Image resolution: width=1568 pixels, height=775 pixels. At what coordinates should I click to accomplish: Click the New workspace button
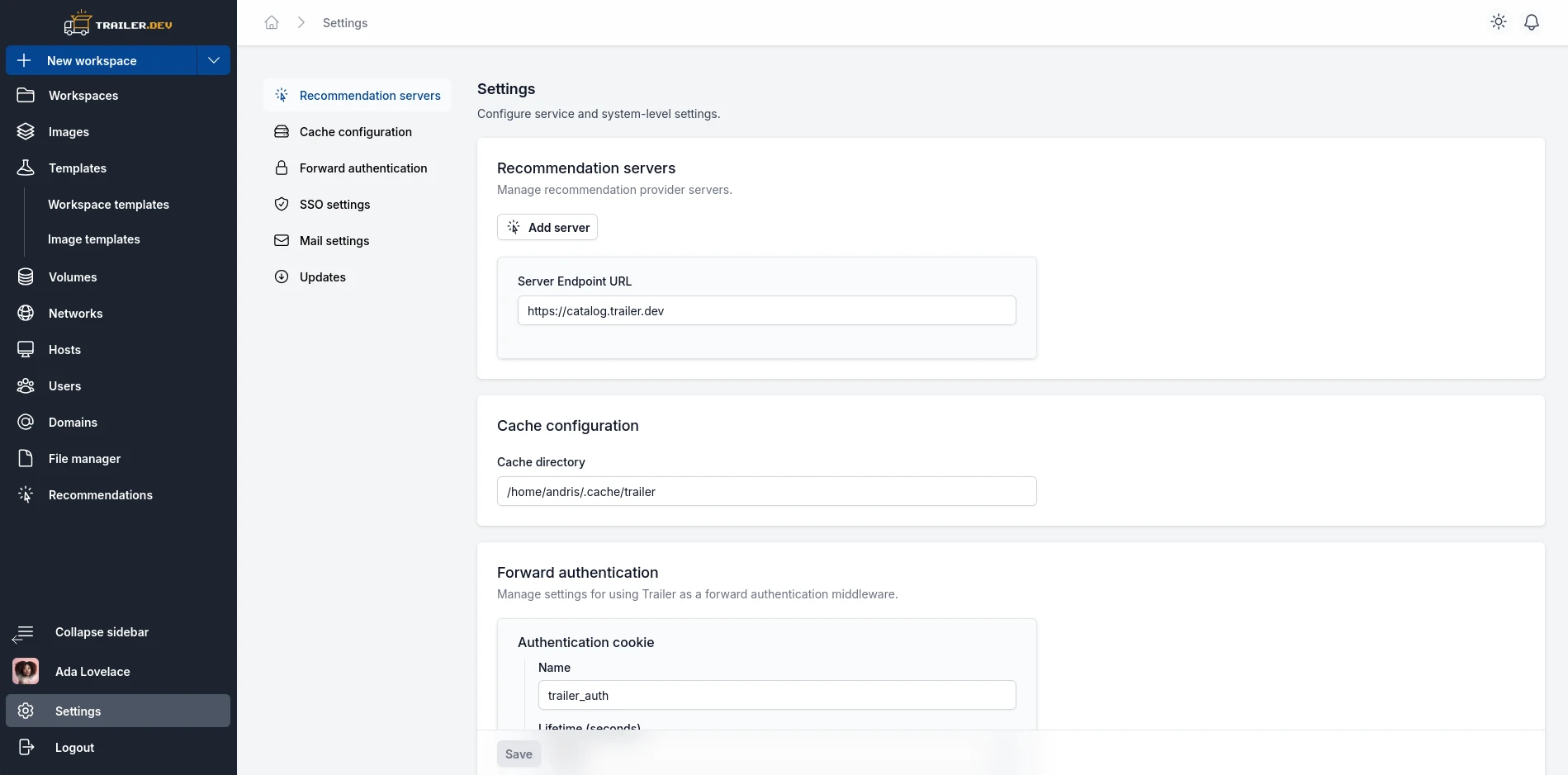102,60
